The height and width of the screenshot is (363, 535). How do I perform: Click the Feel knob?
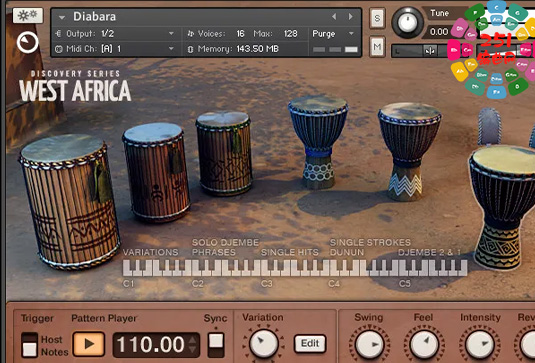[424, 345]
